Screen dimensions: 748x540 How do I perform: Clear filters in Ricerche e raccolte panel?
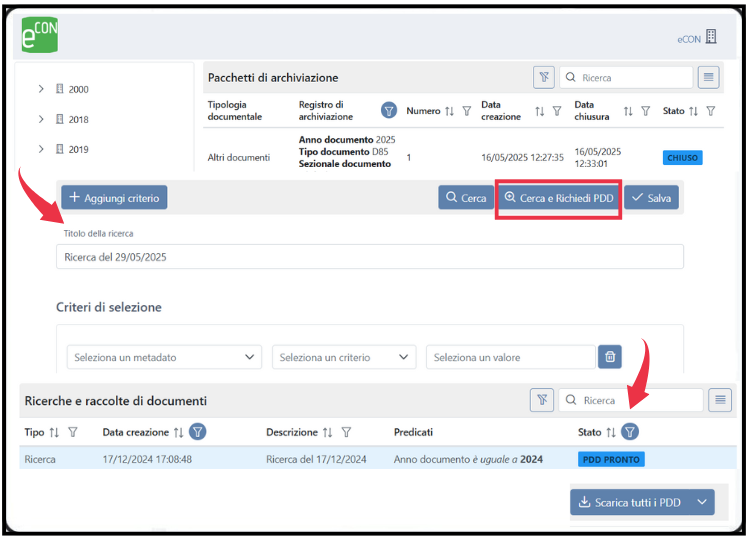point(541,400)
